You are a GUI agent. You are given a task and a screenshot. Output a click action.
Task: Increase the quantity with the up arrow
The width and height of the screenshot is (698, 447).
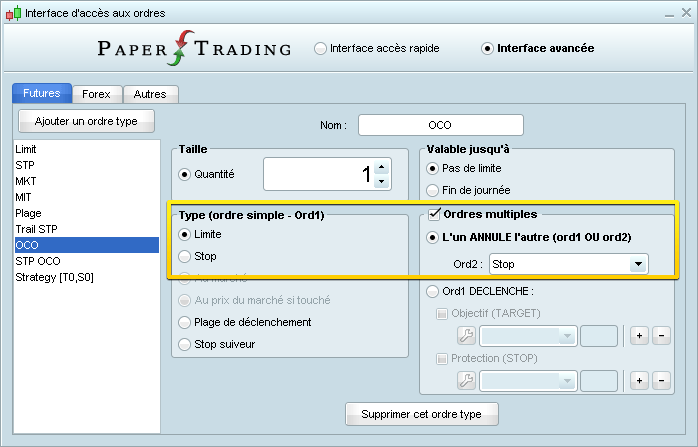pyautogui.click(x=382, y=167)
